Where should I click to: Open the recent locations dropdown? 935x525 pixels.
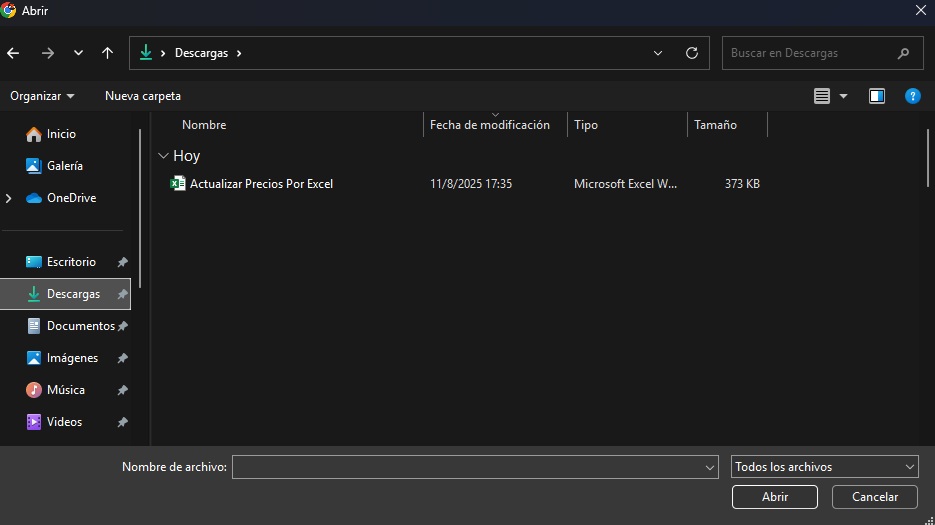[x=78, y=53]
